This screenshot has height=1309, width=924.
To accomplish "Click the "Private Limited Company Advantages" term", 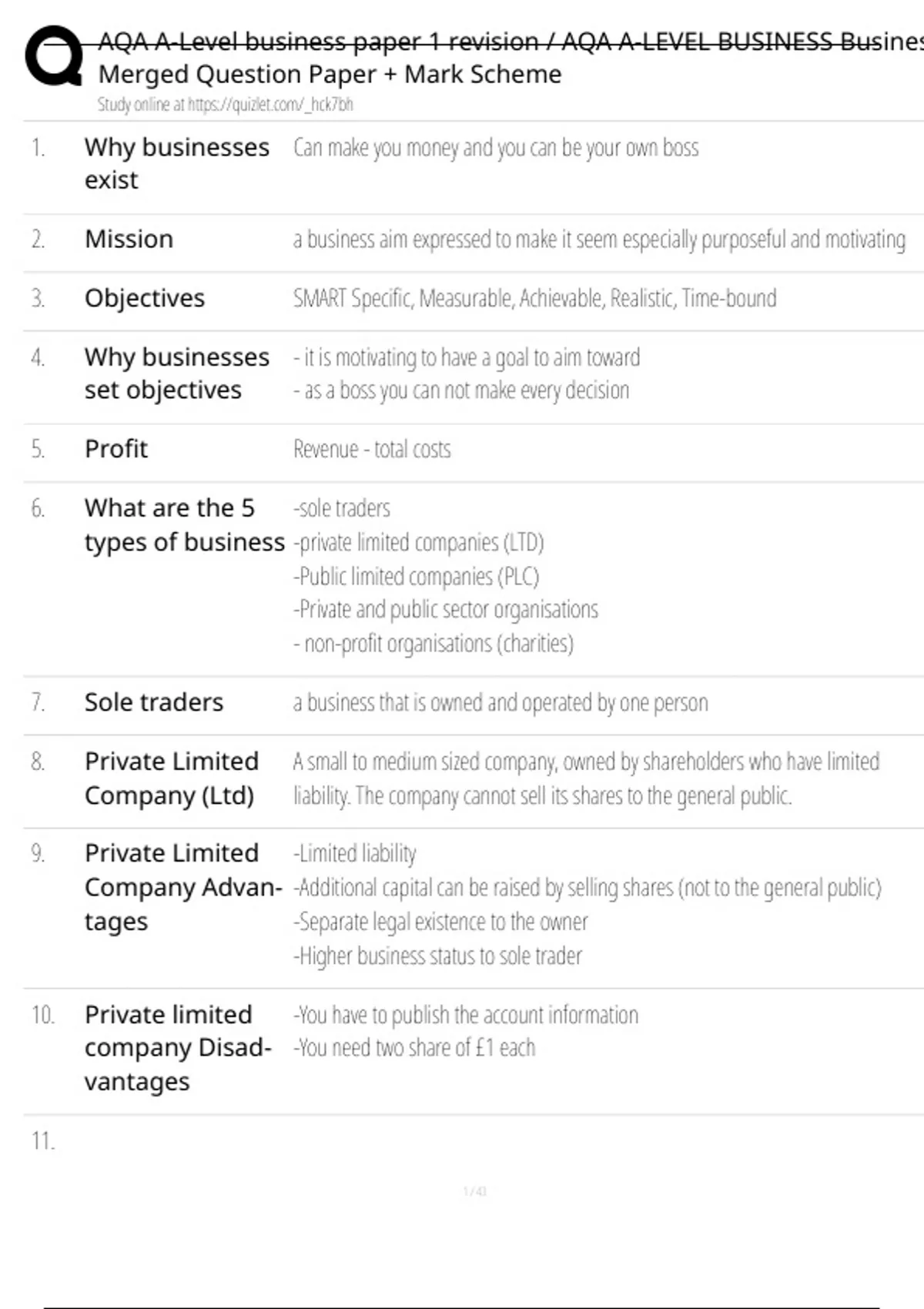I will 182,887.
